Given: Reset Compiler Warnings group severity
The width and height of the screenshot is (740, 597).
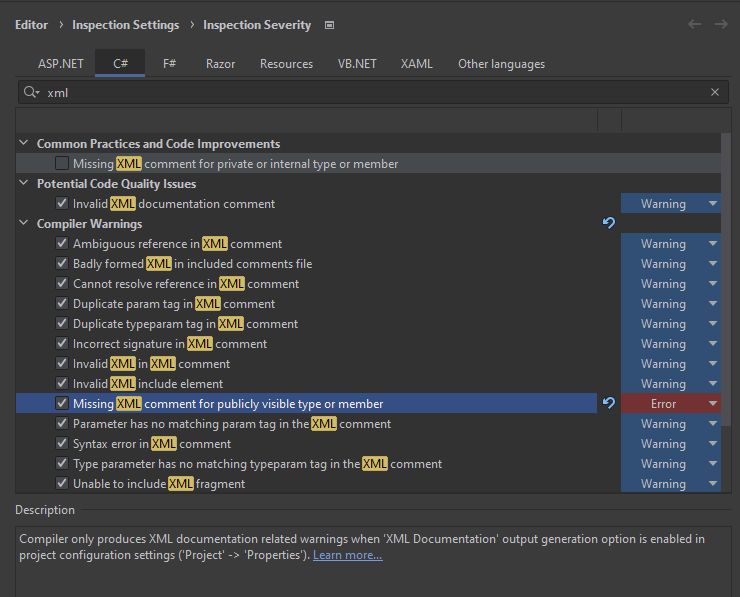Looking at the screenshot, I should tap(609, 223).
